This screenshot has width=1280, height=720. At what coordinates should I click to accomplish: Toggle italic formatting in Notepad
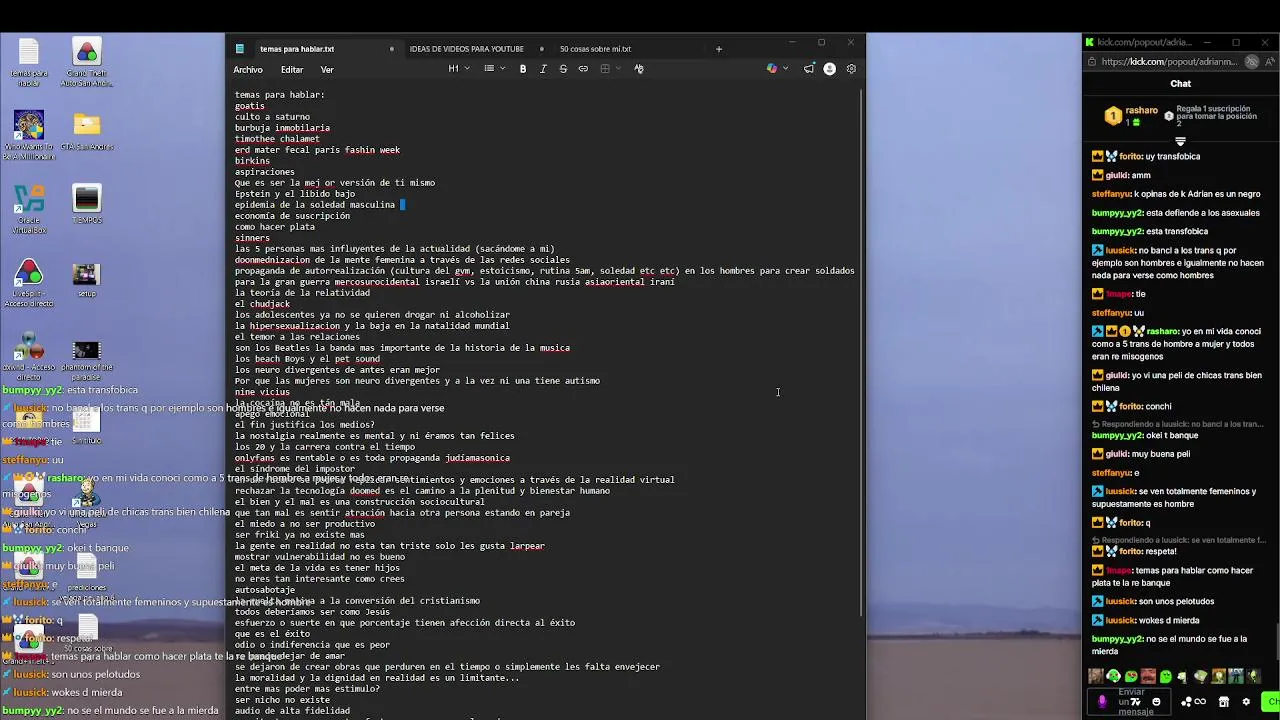[543, 69]
